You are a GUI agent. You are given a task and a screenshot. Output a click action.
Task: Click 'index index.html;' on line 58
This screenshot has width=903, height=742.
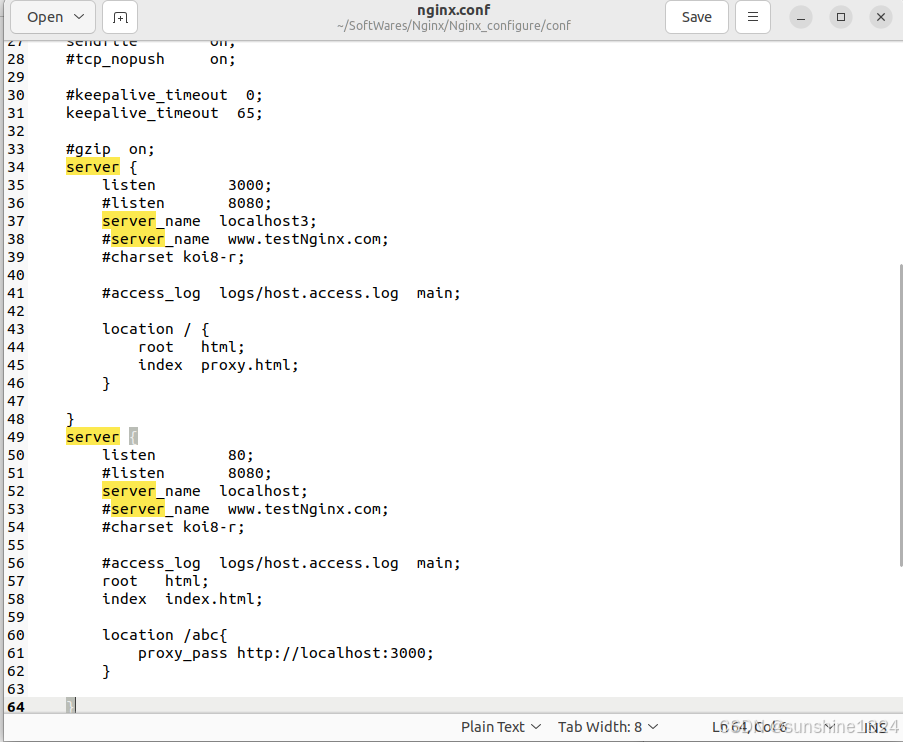[x=182, y=599]
